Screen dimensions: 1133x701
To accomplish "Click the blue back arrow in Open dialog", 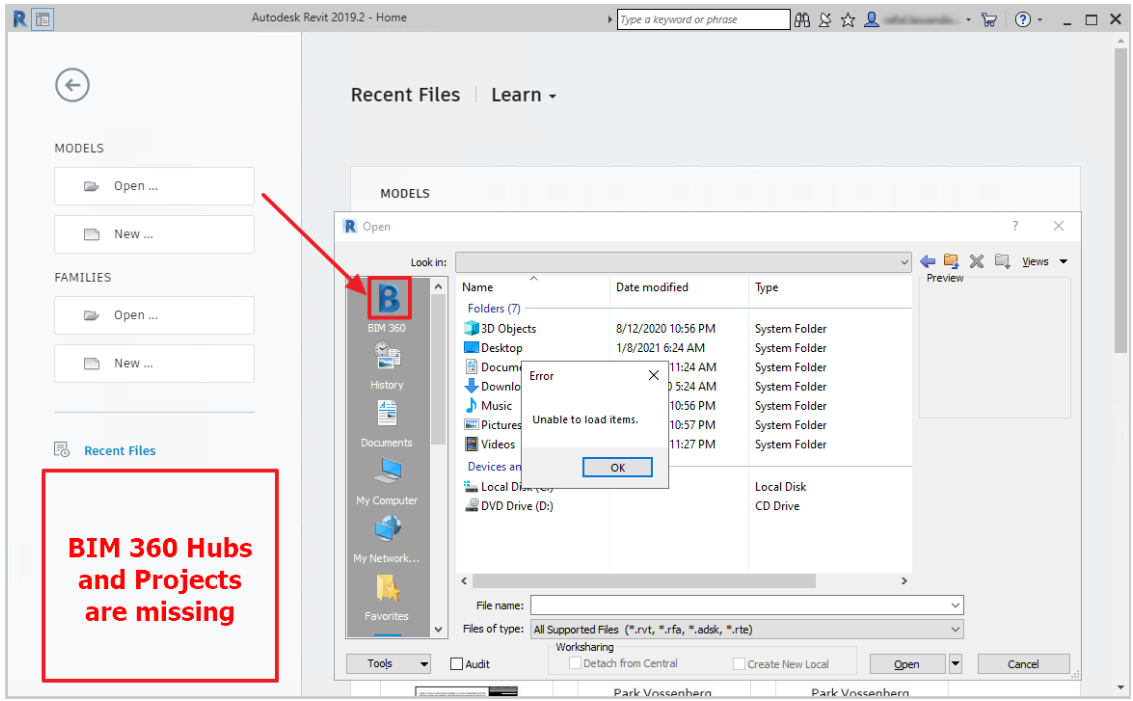I will tap(928, 262).
